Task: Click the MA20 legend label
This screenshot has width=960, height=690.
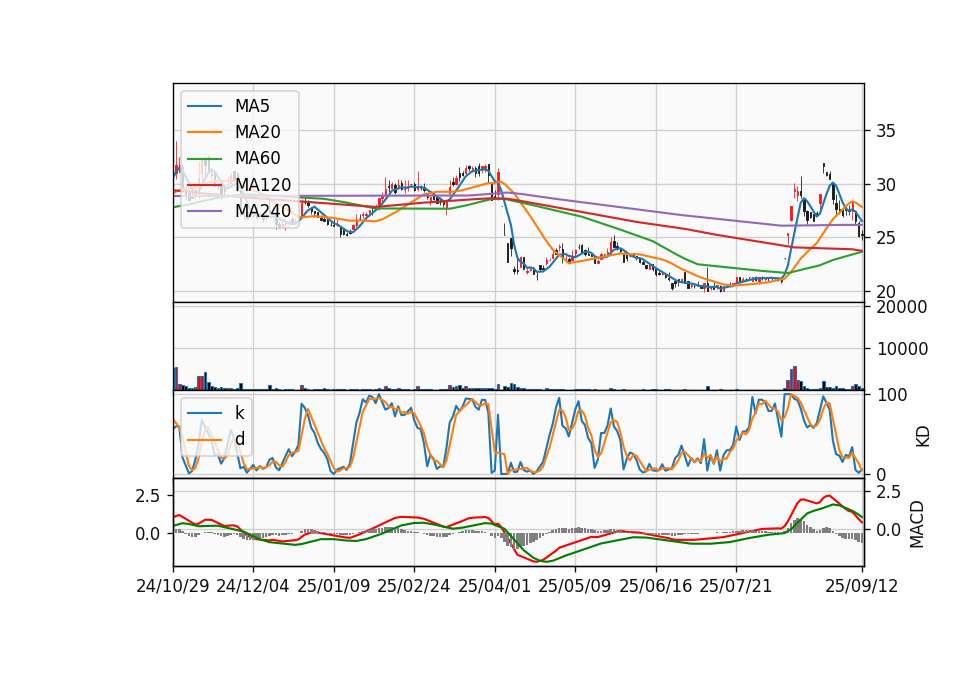Action: (257, 132)
